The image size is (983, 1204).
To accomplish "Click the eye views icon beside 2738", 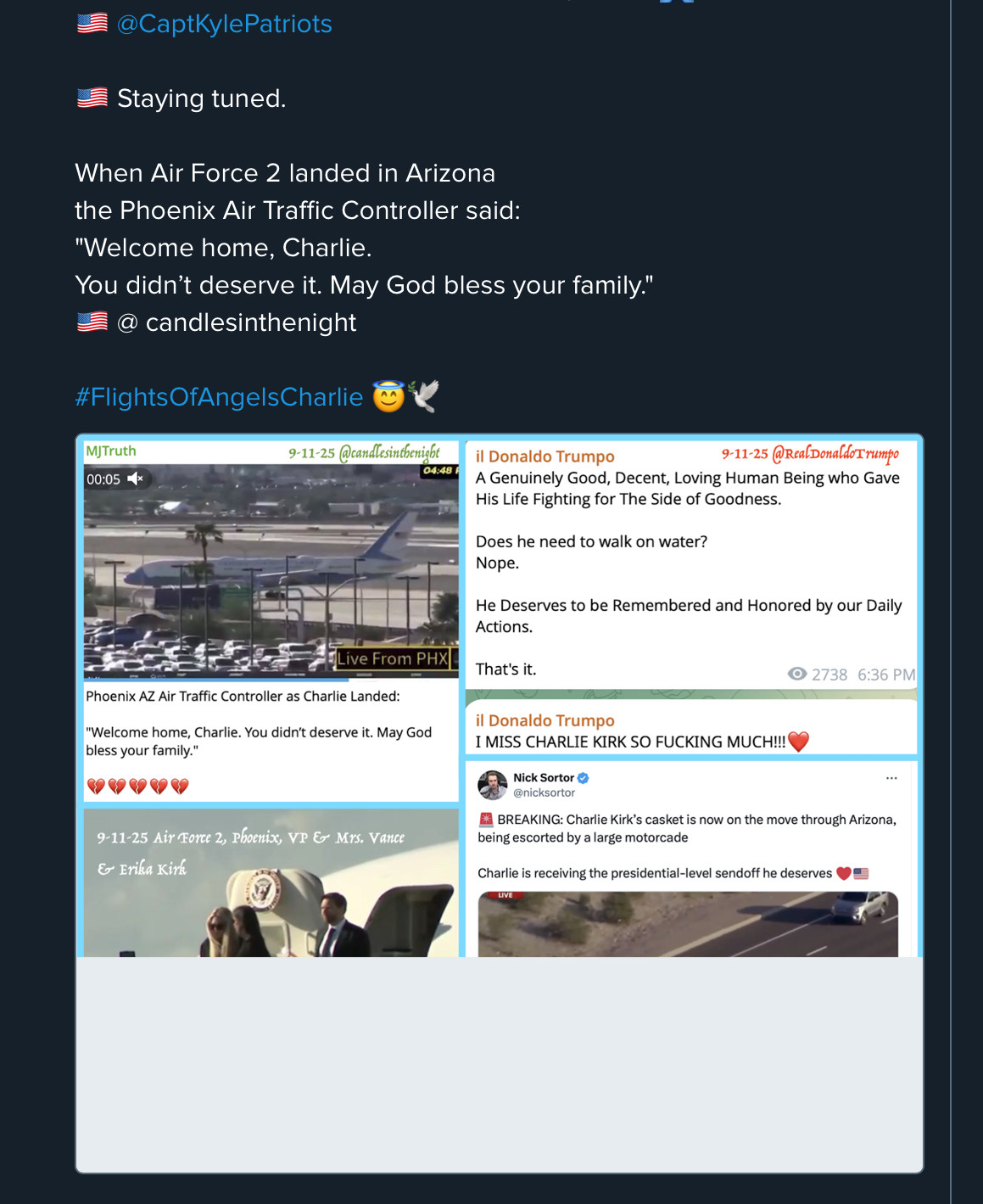I will (796, 674).
